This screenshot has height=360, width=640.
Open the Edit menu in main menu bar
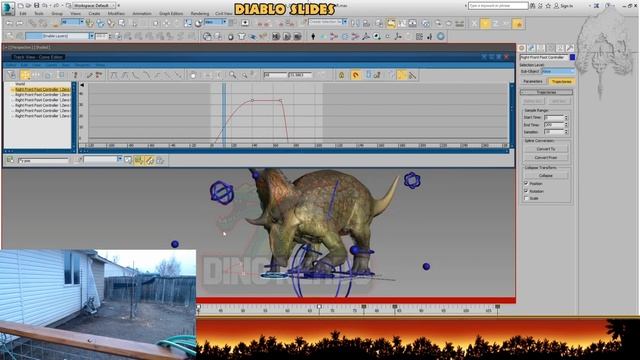tap(23, 13)
